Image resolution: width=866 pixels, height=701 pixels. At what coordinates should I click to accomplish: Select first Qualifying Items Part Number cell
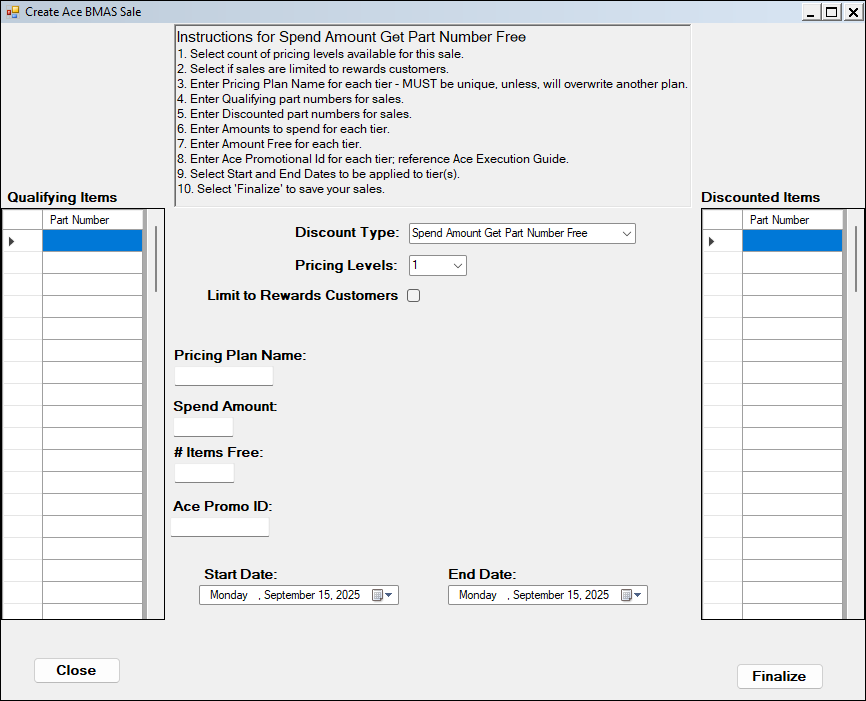click(x=93, y=241)
